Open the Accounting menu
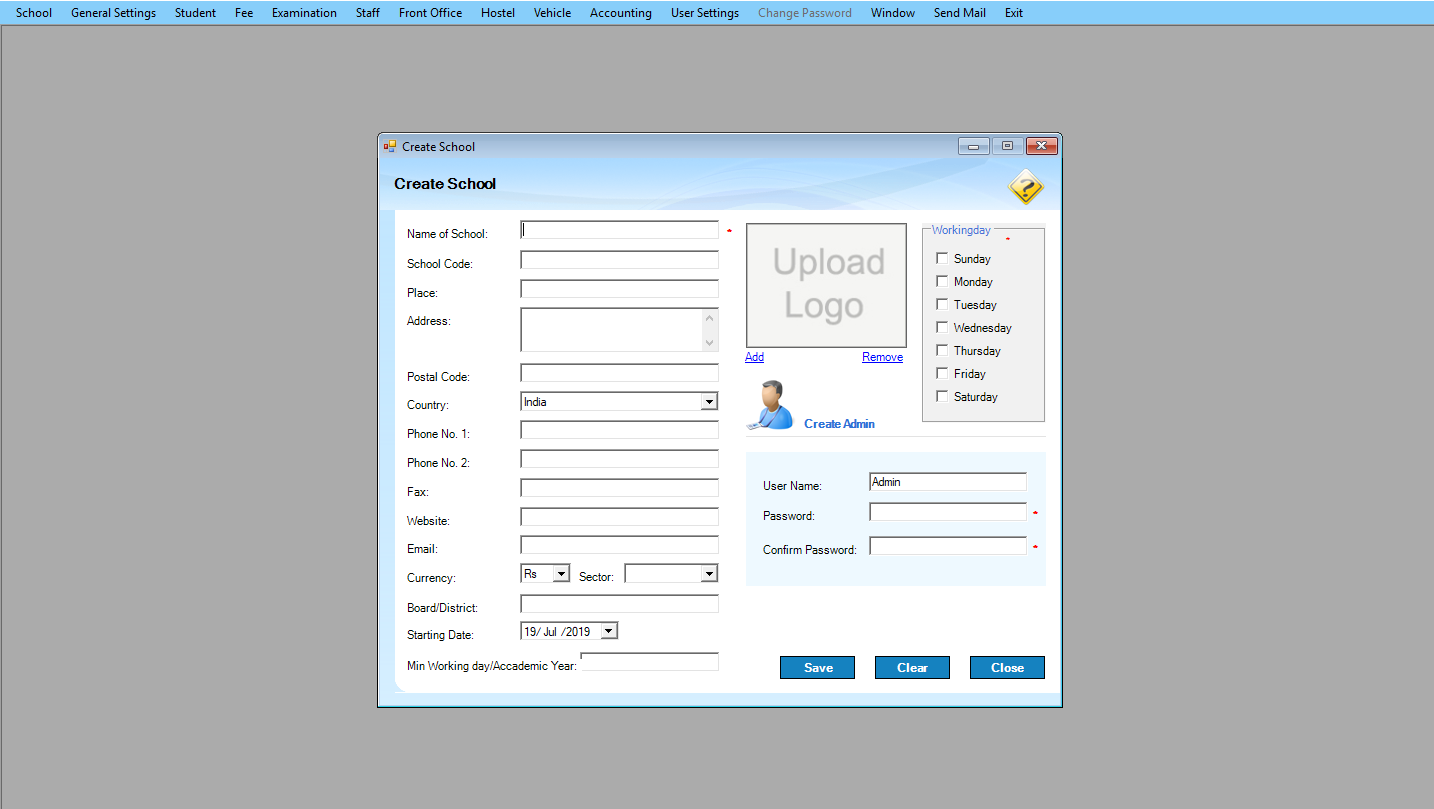The image size is (1434, 809). [x=620, y=13]
